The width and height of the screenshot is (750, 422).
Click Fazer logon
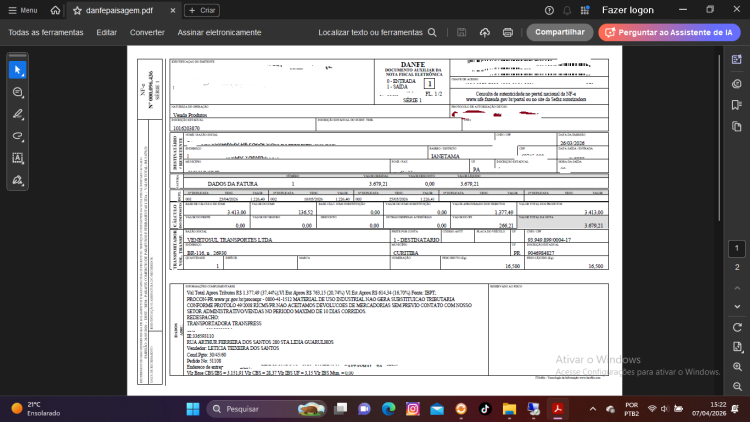628,10
